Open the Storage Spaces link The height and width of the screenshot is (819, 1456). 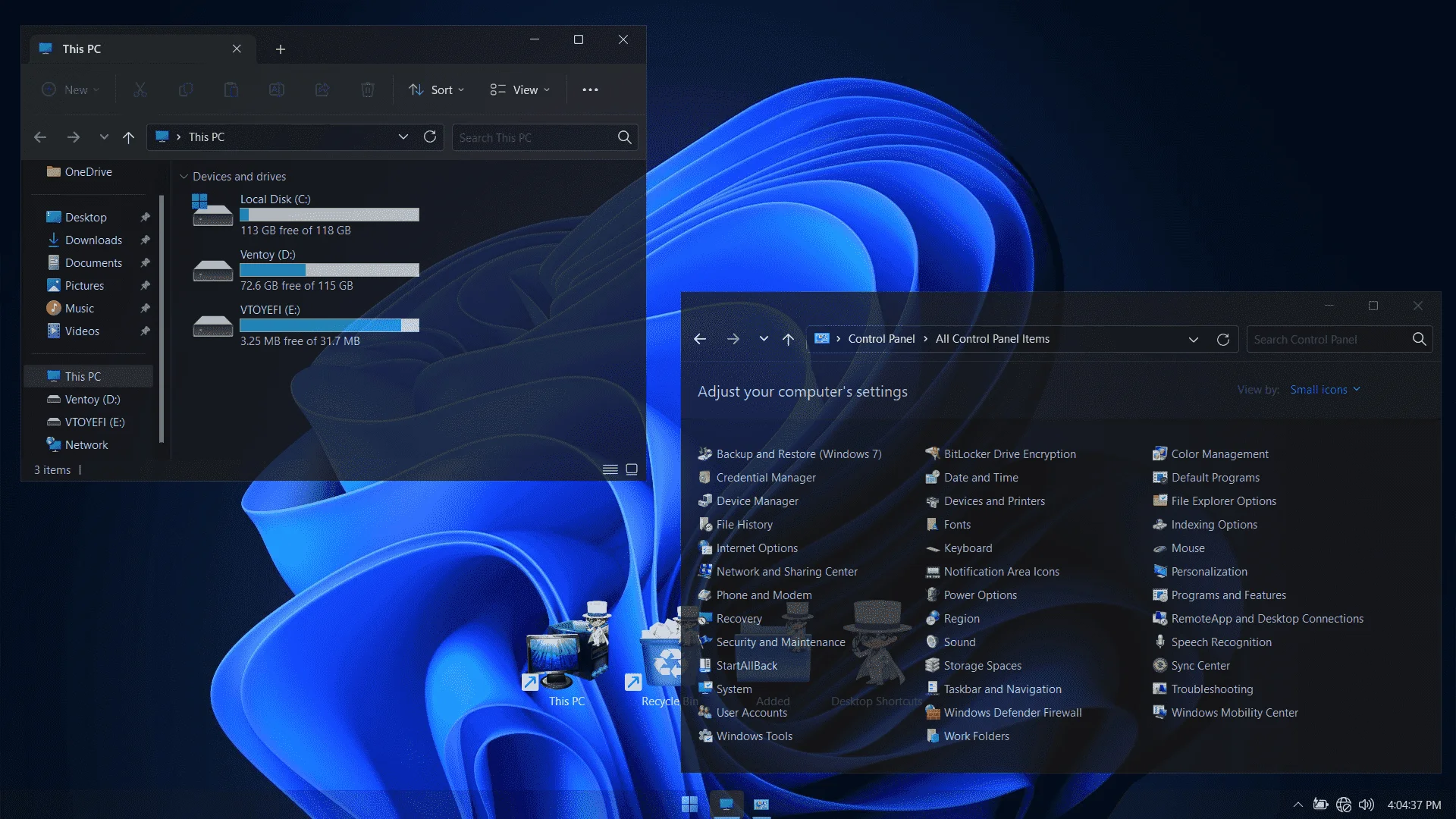point(983,666)
